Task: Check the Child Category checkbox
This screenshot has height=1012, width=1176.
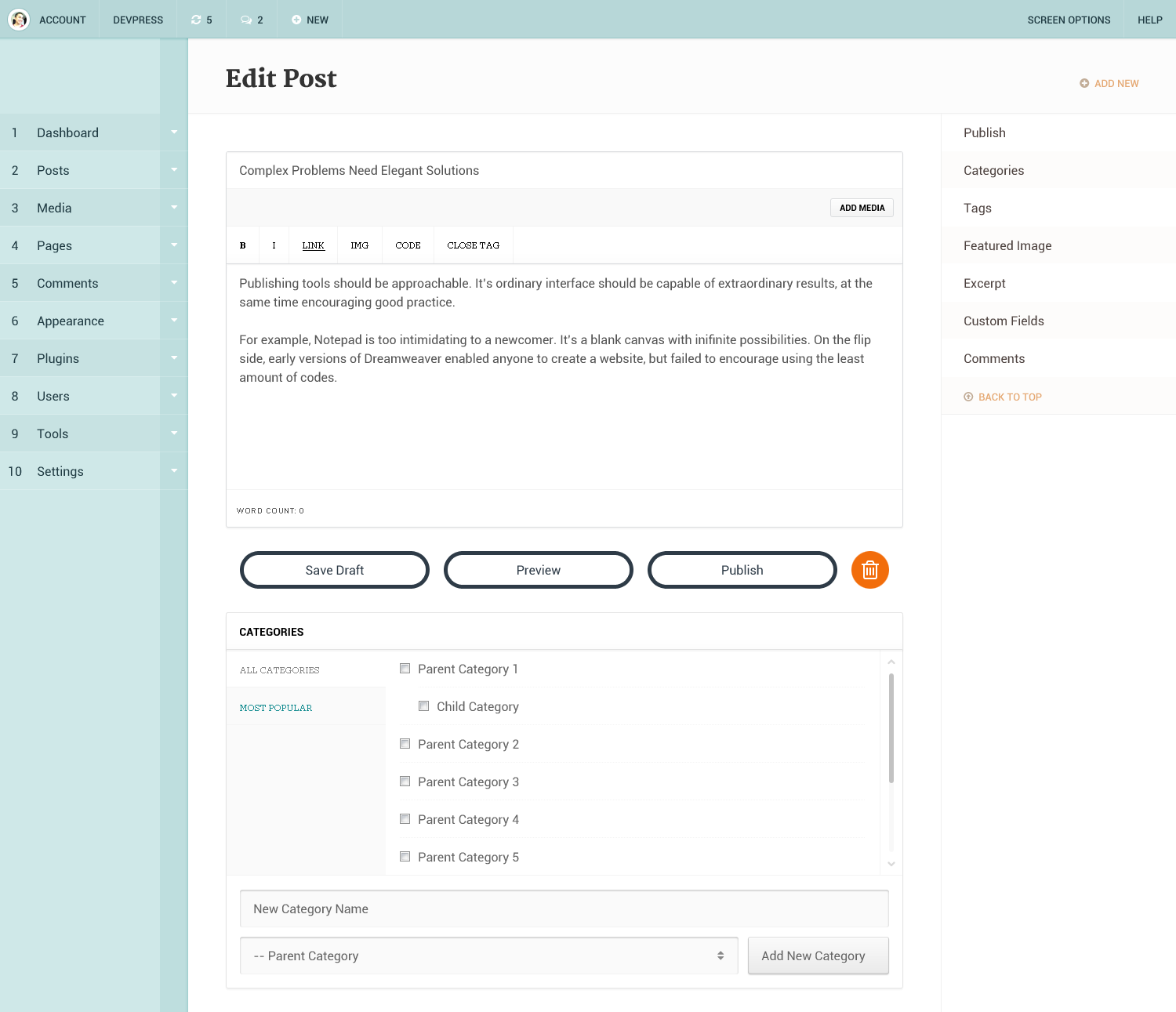Action: 424,706
